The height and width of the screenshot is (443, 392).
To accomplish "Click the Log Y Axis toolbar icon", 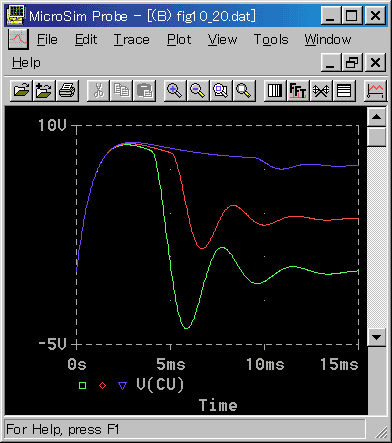I will tap(344, 90).
